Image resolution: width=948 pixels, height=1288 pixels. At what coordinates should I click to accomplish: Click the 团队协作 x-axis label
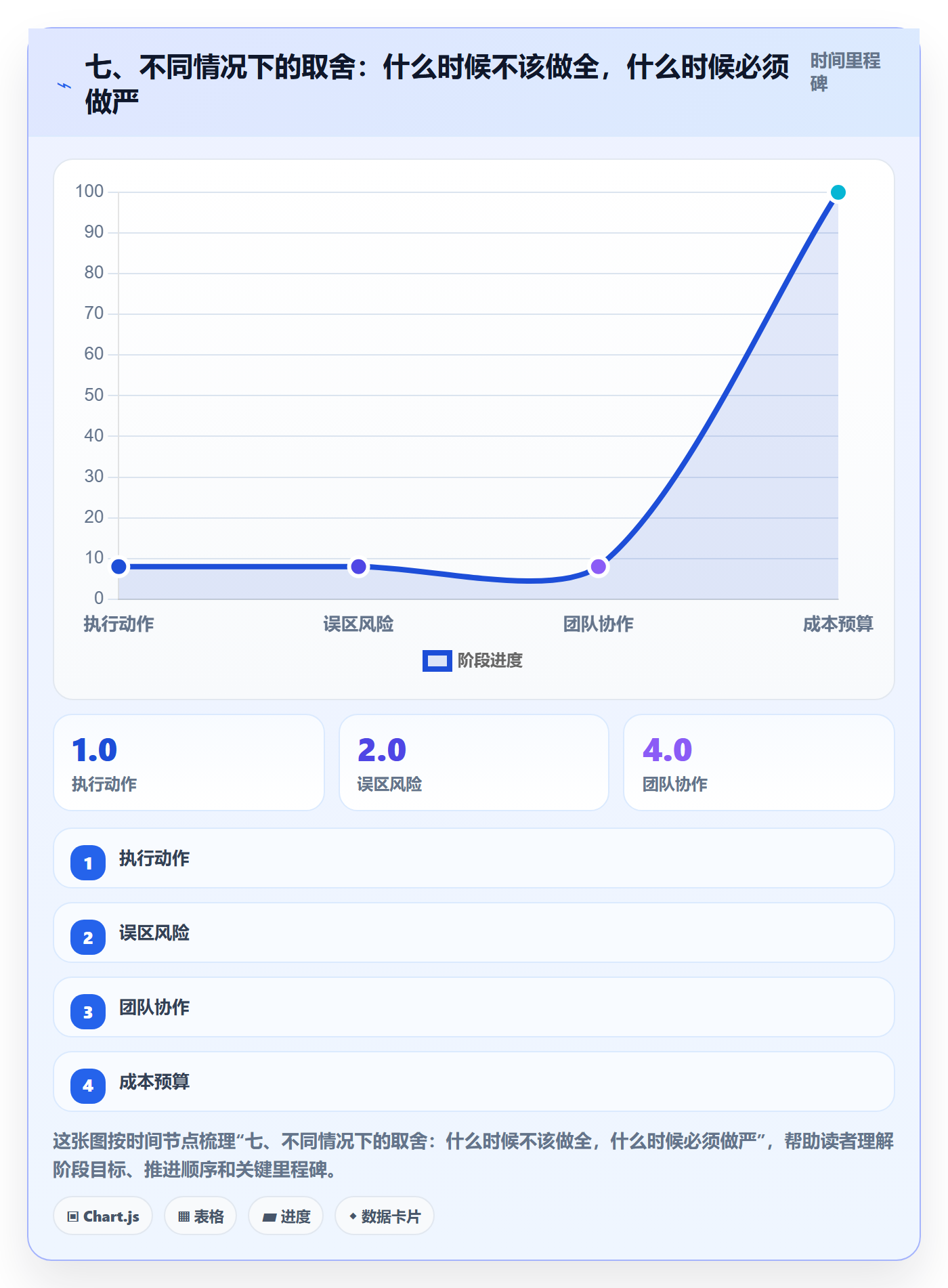click(598, 624)
